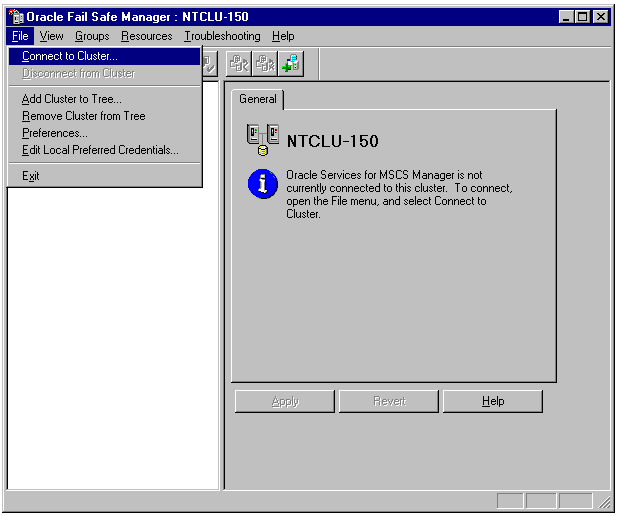The image size is (618, 516).
Task: Open Preferences... from the File menu
Action: [104, 133]
